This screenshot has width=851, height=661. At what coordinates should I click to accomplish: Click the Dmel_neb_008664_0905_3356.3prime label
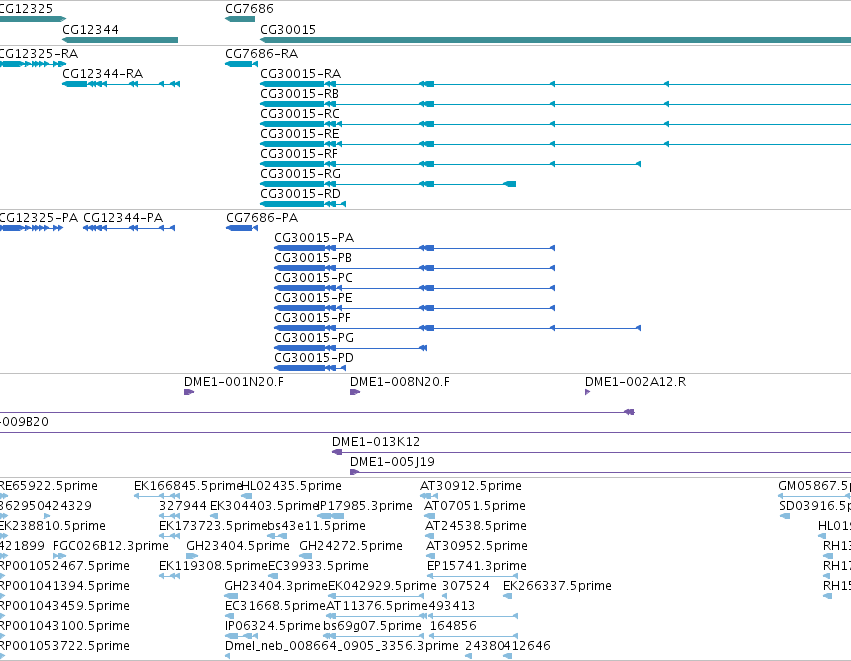pyautogui.click(x=342, y=647)
